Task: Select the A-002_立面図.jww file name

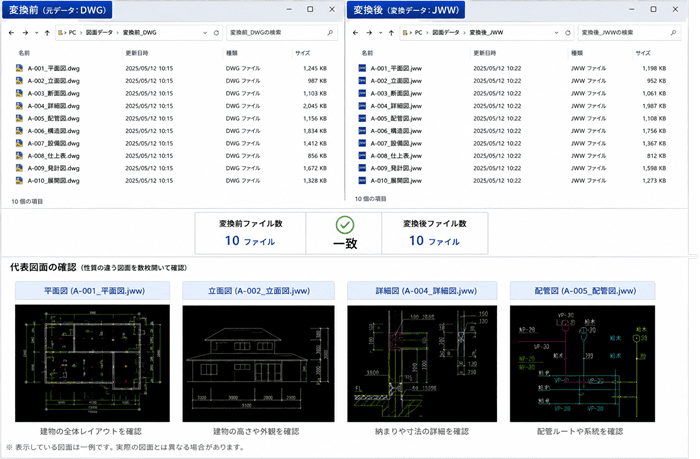Action: tap(396, 81)
